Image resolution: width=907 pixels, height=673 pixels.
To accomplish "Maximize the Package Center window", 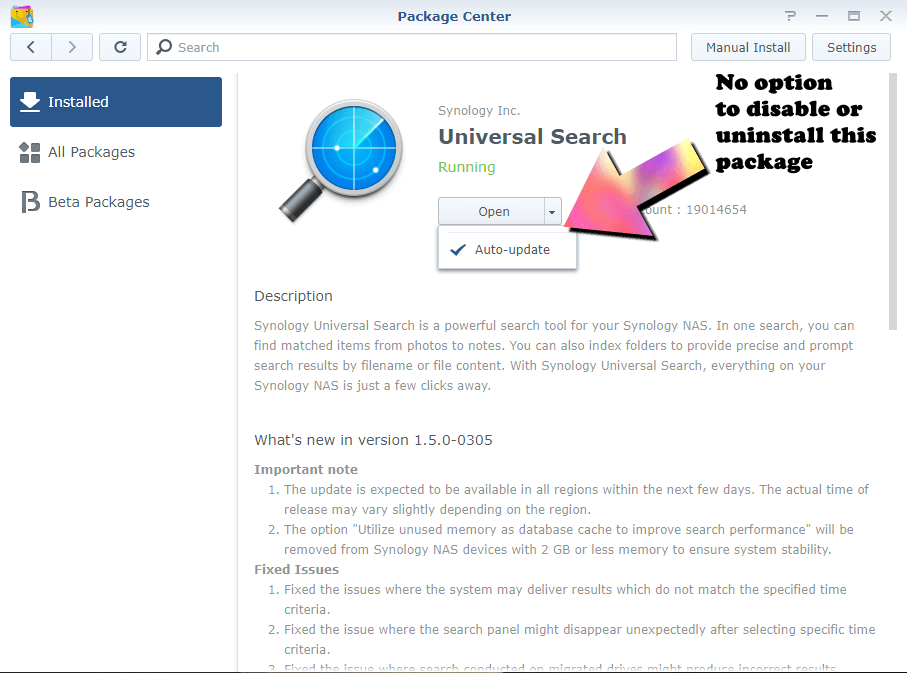I will pyautogui.click(x=854, y=16).
